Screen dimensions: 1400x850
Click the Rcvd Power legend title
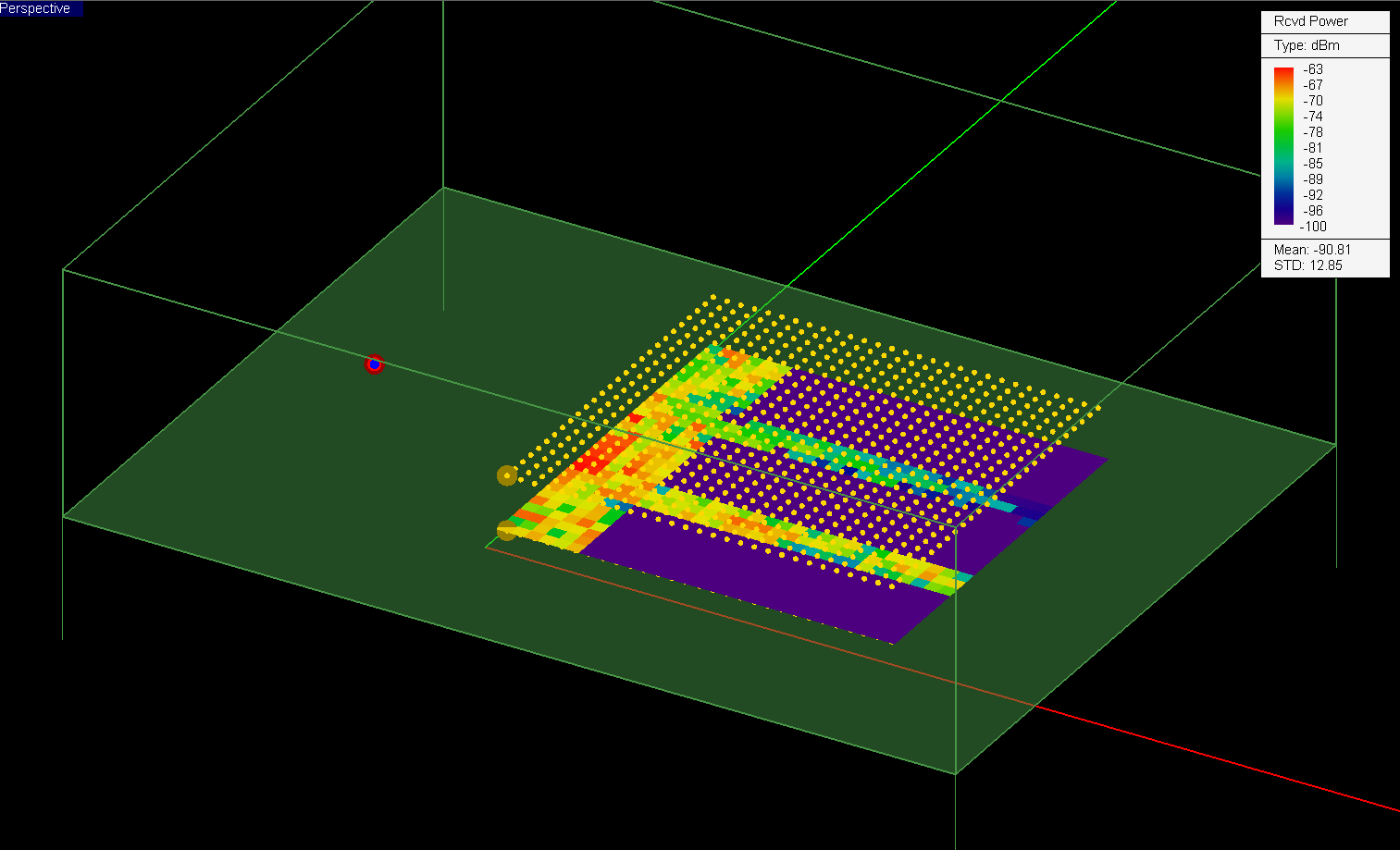coord(1310,21)
